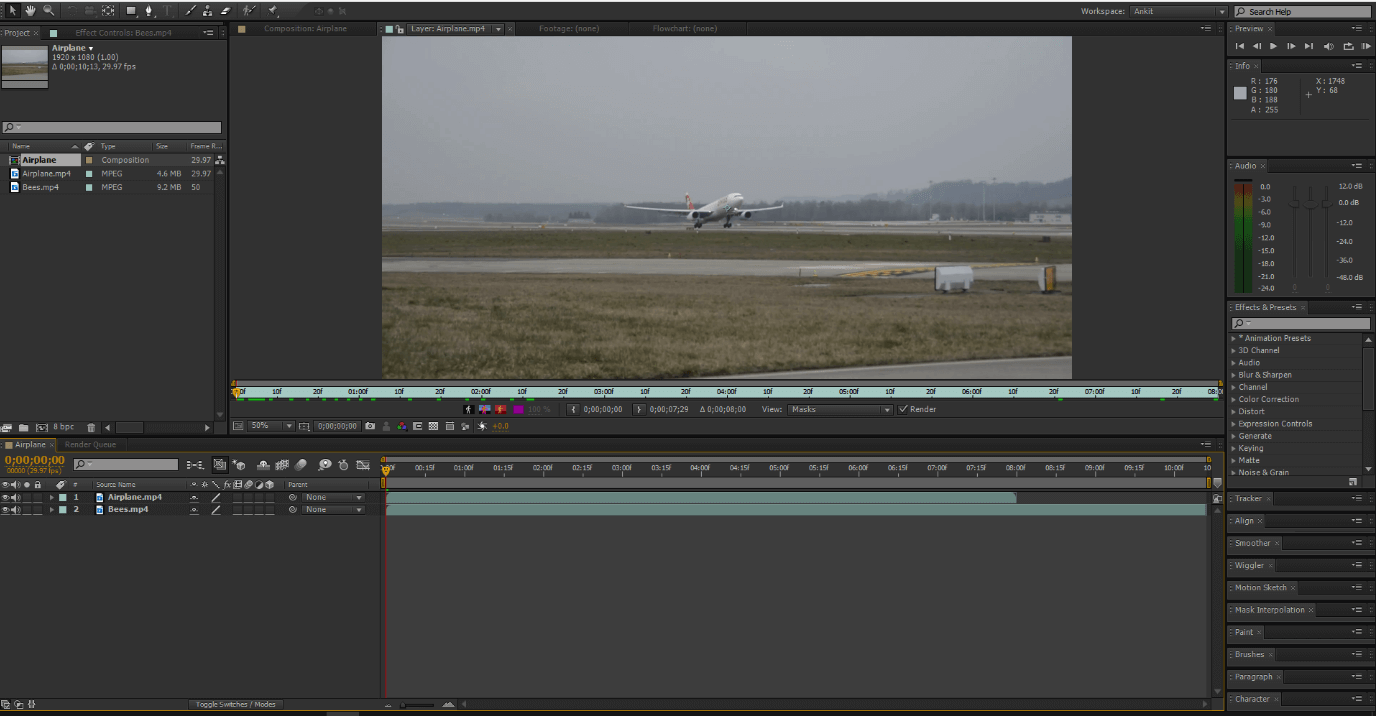Viewport: 1376px width, 716px height.
Task: Open the 50% magnification dropdown
Action: [272, 426]
